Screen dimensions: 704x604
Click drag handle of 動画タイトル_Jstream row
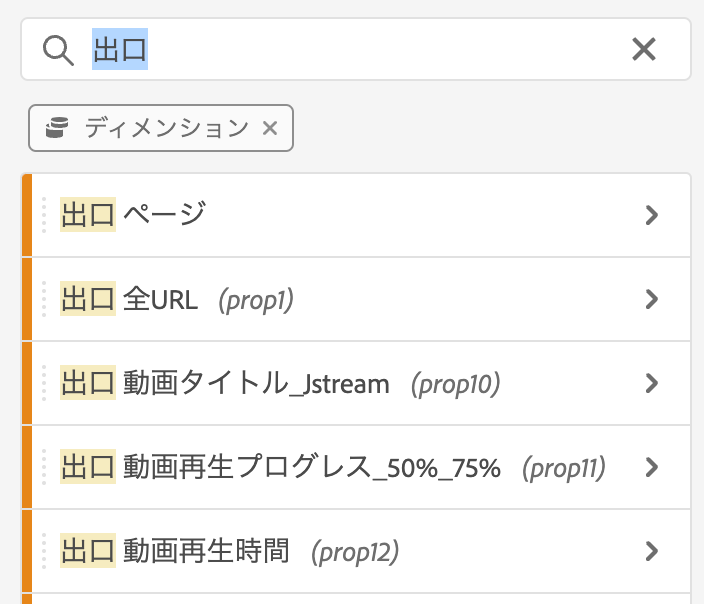45,383
